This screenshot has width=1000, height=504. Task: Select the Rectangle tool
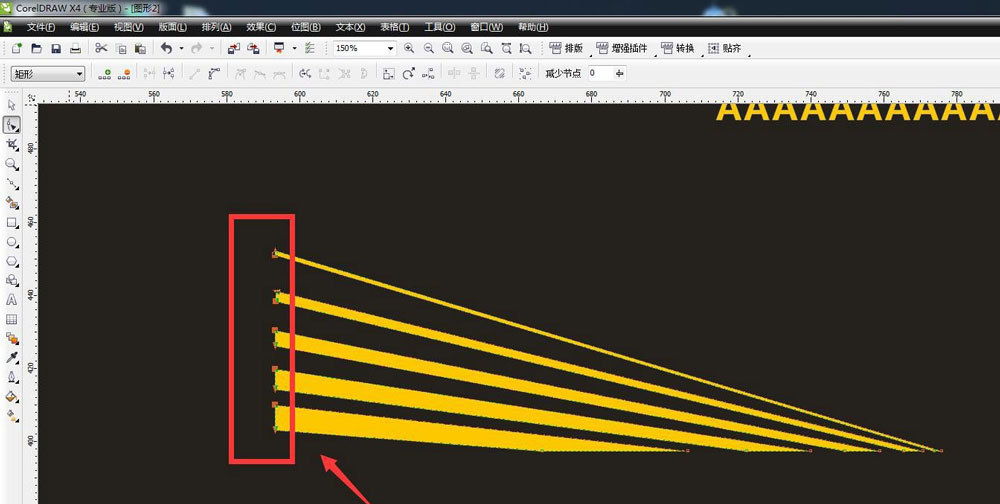click(x=12, y=223)
